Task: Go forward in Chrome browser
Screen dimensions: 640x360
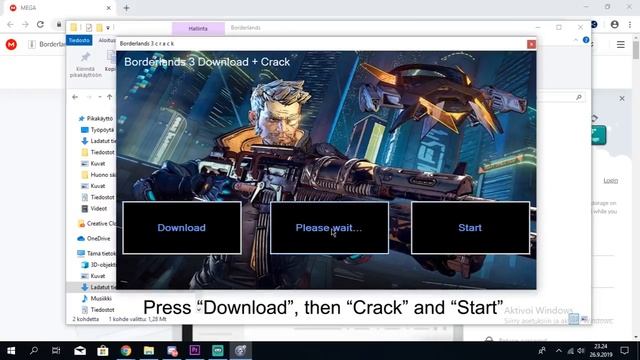Action: point(25,24)
